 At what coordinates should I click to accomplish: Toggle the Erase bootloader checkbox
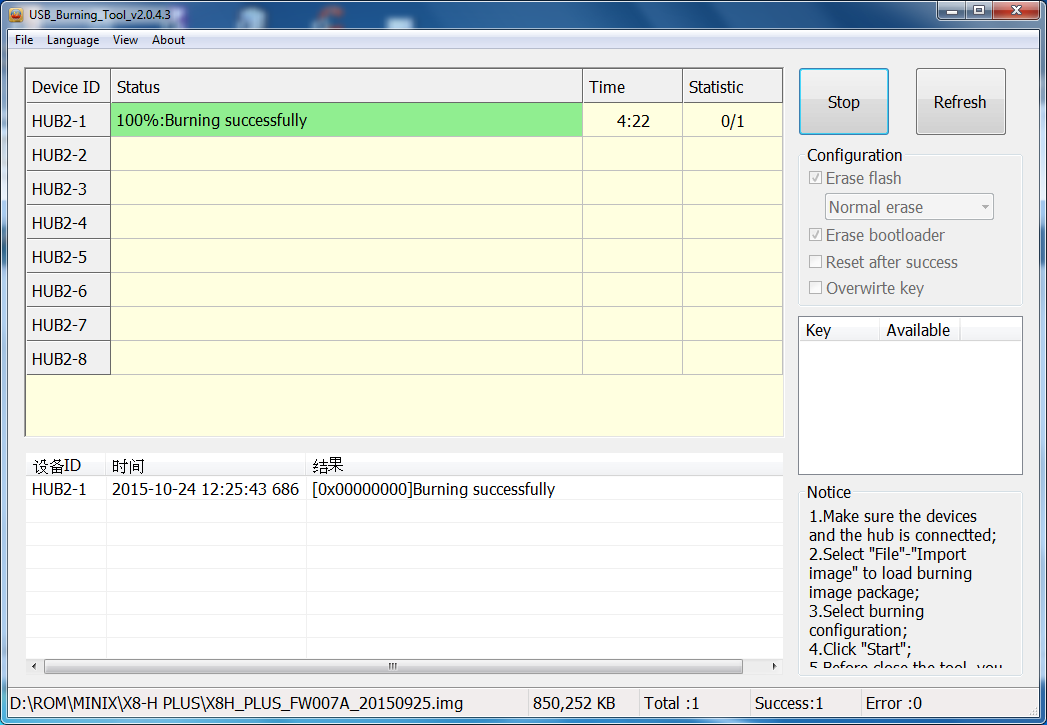tap(816, 235)
